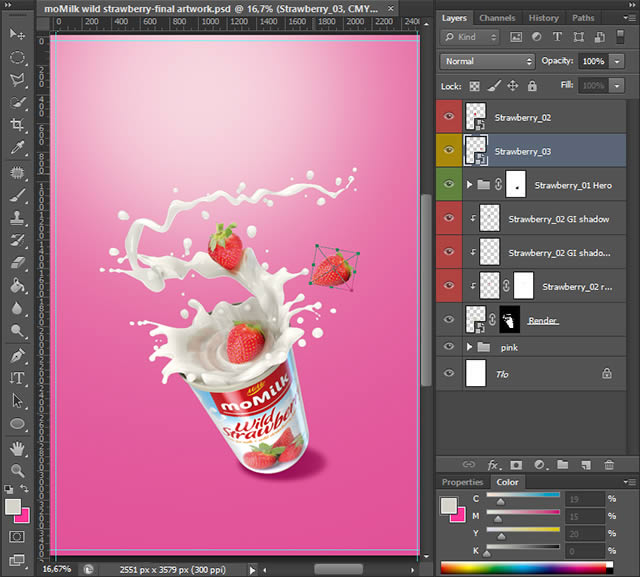Select the Path Selection tool
Screen dimensions: 640x577
(17, 401)
